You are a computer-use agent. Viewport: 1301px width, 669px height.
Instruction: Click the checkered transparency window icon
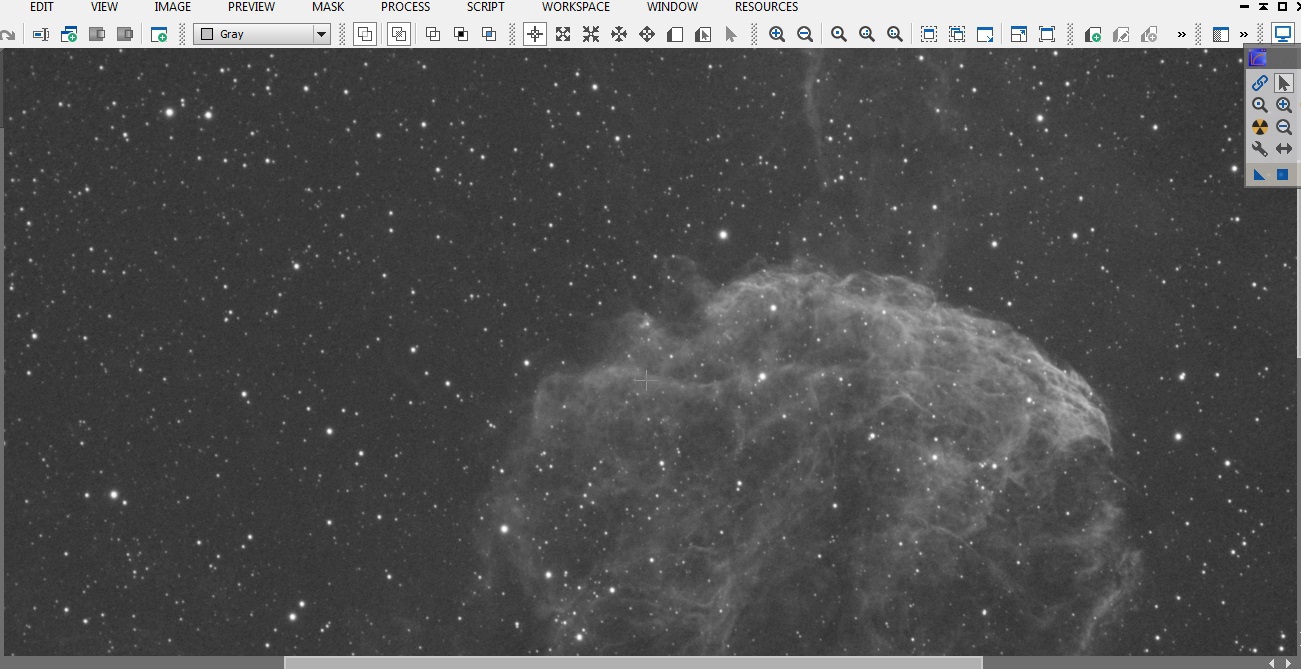point(1221,34)
